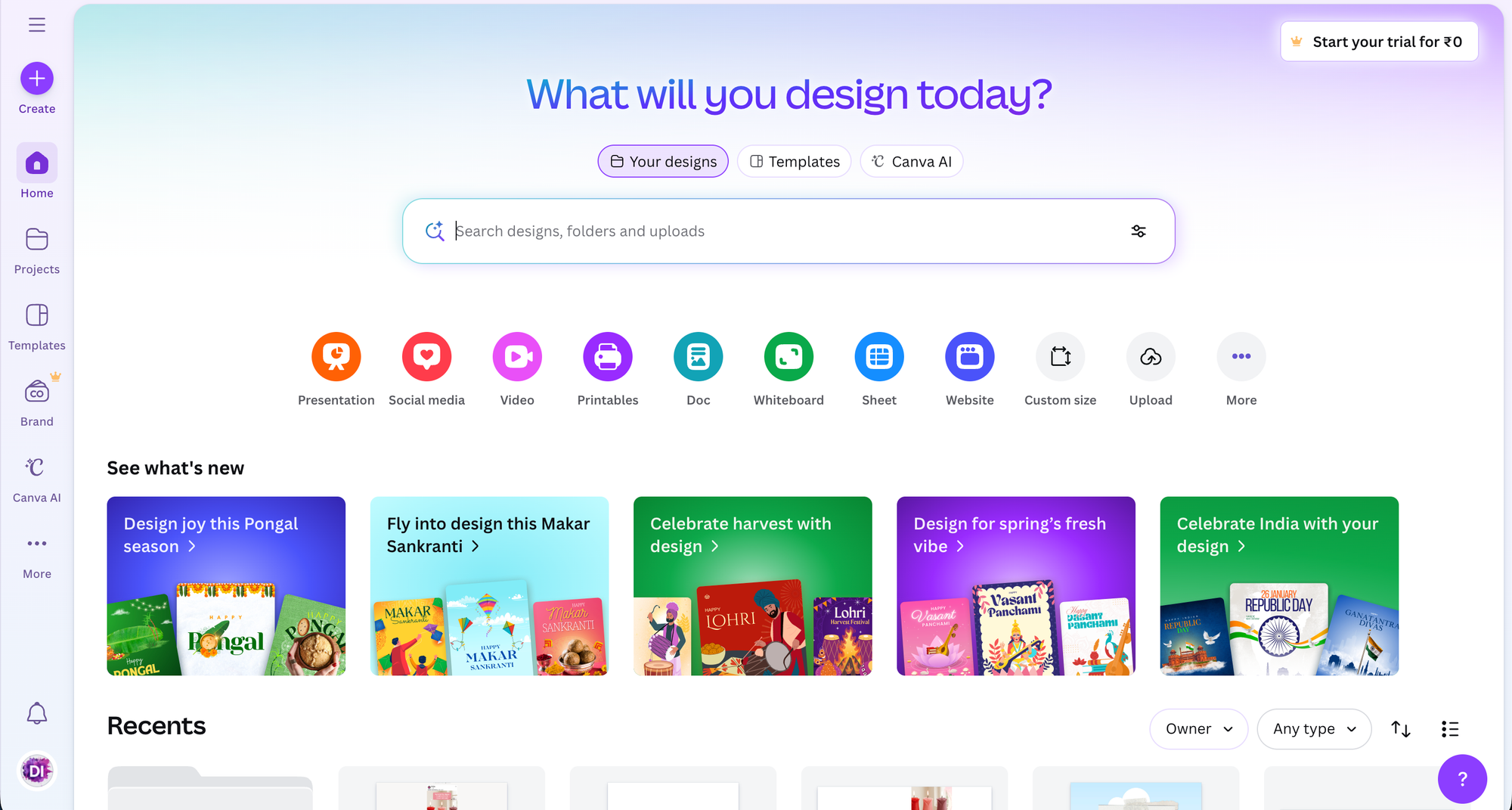Open the notifications bell
This screenshot has width=1512, height=810.
pos(36,713)
